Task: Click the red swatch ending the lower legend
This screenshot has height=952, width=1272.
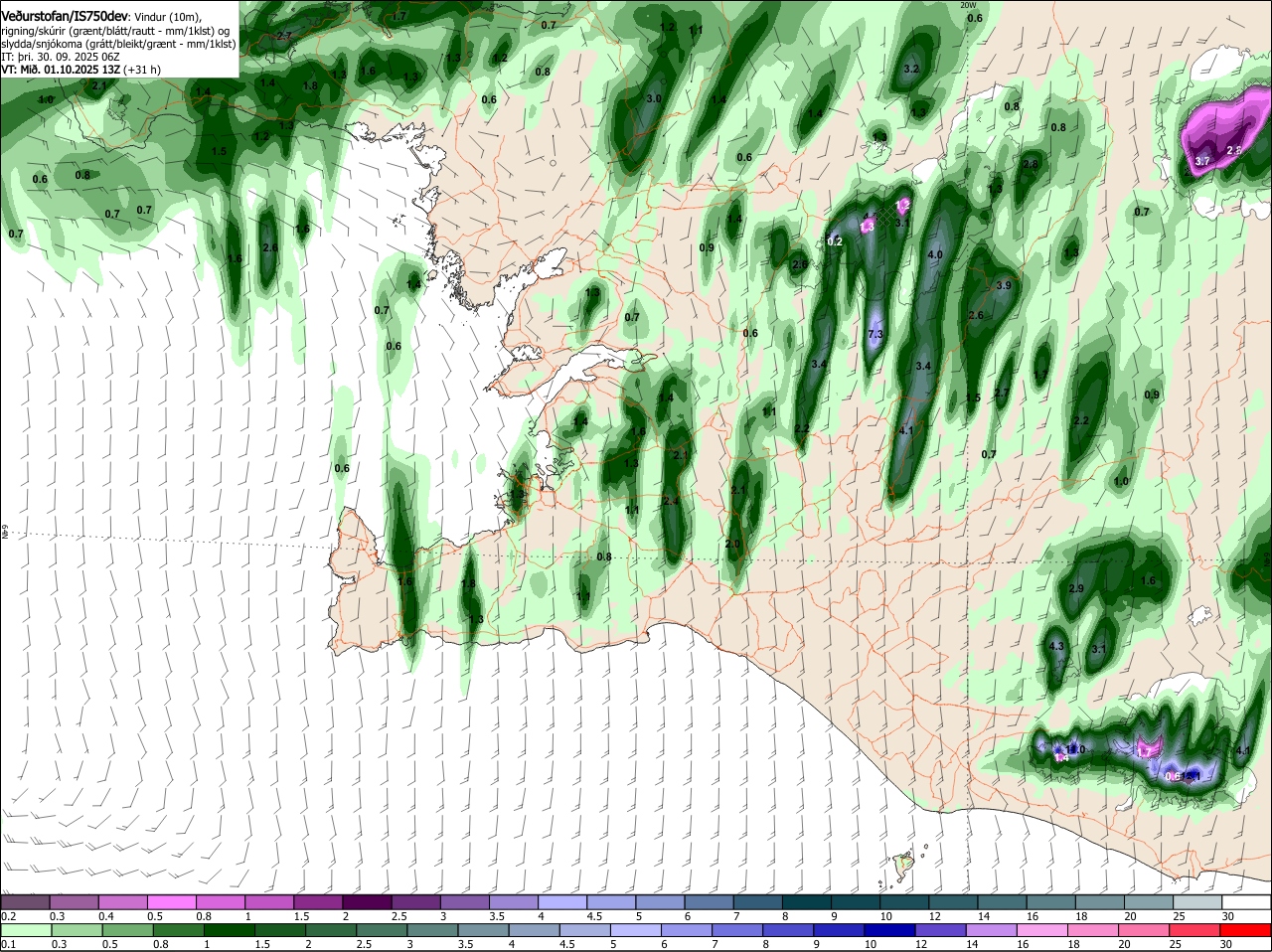Action: (1246, 930)
